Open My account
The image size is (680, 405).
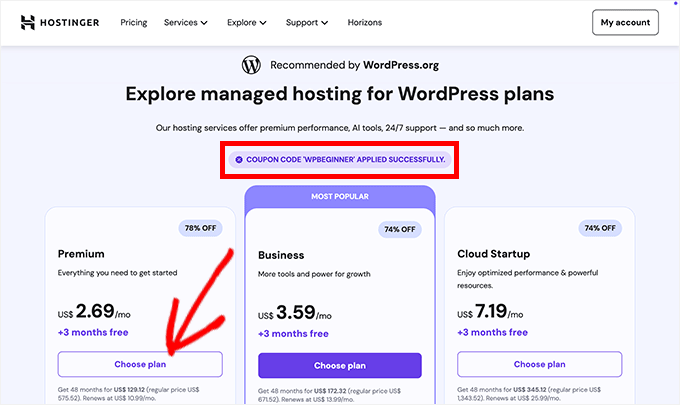tap(625, 22)
